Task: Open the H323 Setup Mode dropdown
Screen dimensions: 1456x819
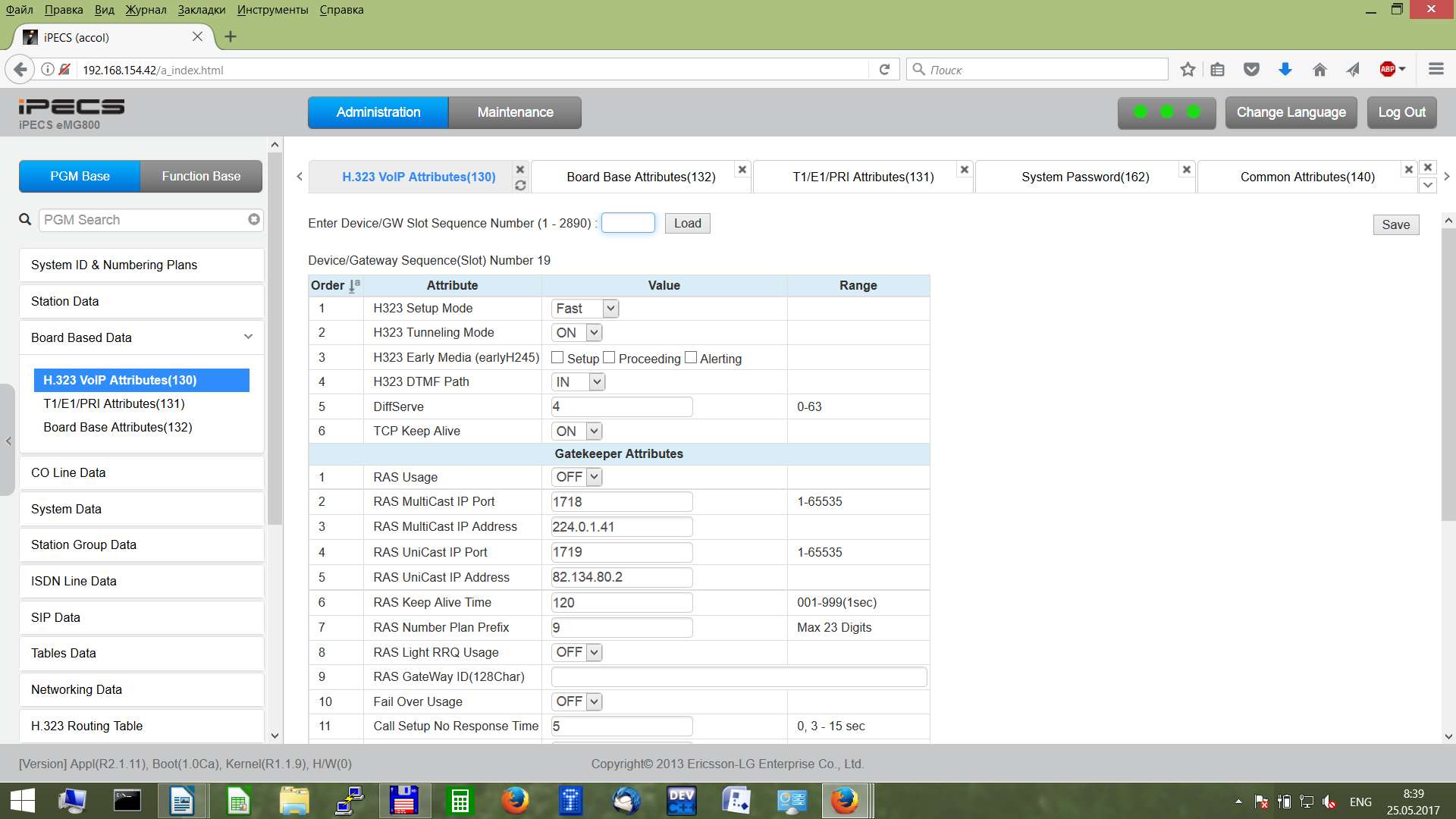Action: (585, 309)
